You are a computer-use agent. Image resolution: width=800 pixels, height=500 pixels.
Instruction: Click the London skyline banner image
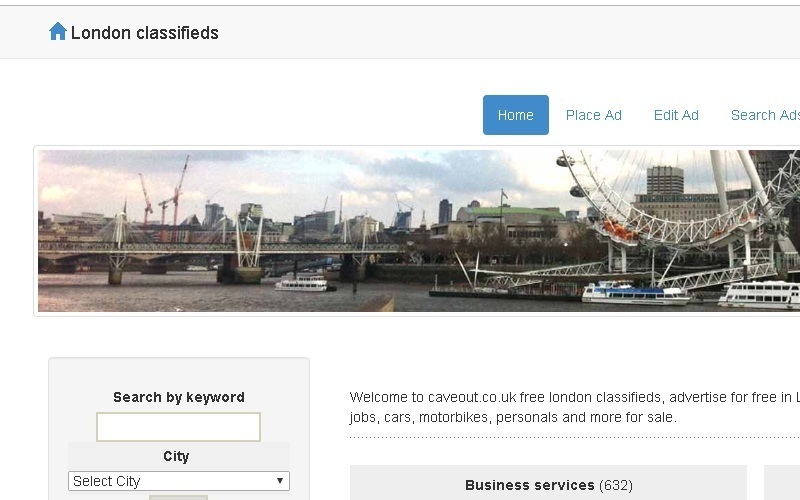tap(419, 231)
